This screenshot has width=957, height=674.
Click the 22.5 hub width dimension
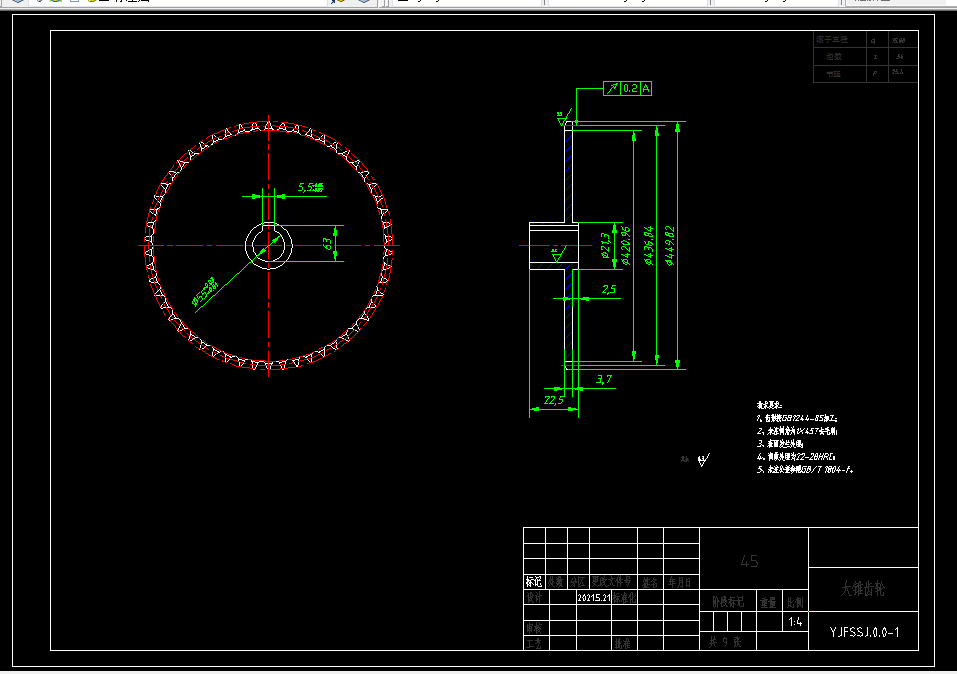click(554, 400)
